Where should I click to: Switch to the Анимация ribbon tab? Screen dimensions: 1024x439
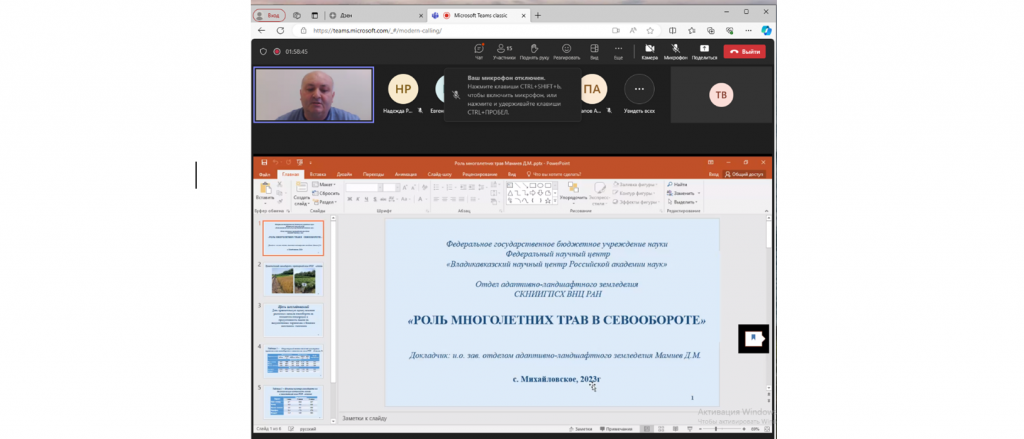coord(406,174)
